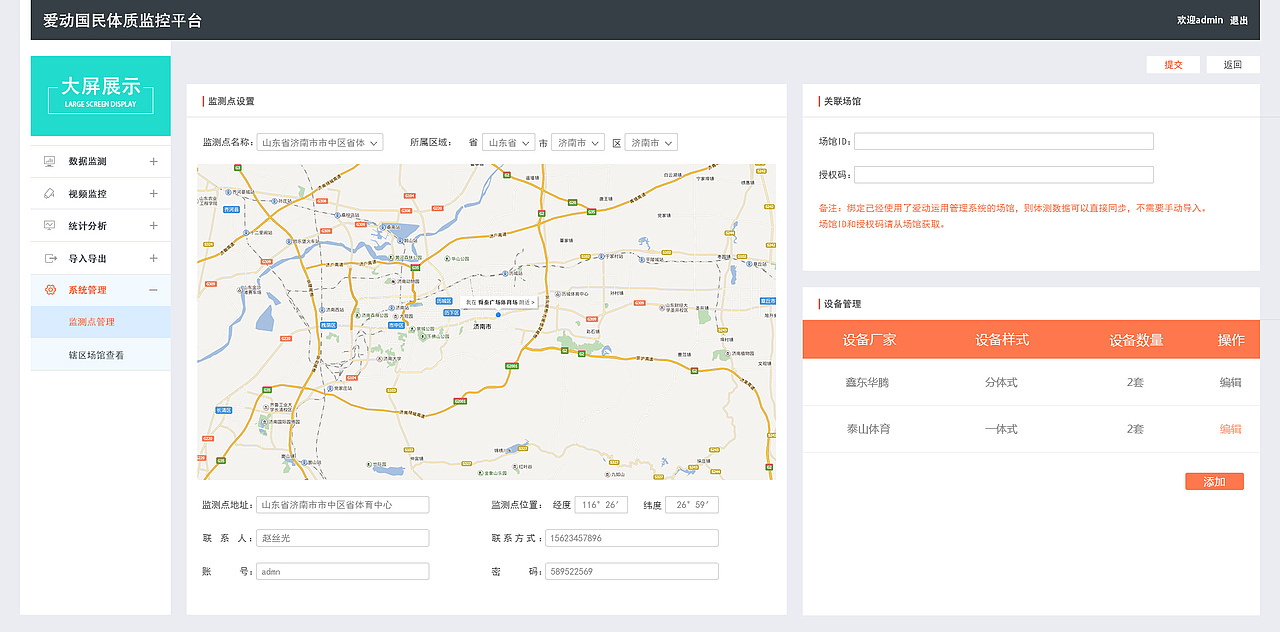The image size is (1280, 632).
Task: Click the 泰山体育 manufacturer cell
Action: click(x=867, y=429)
